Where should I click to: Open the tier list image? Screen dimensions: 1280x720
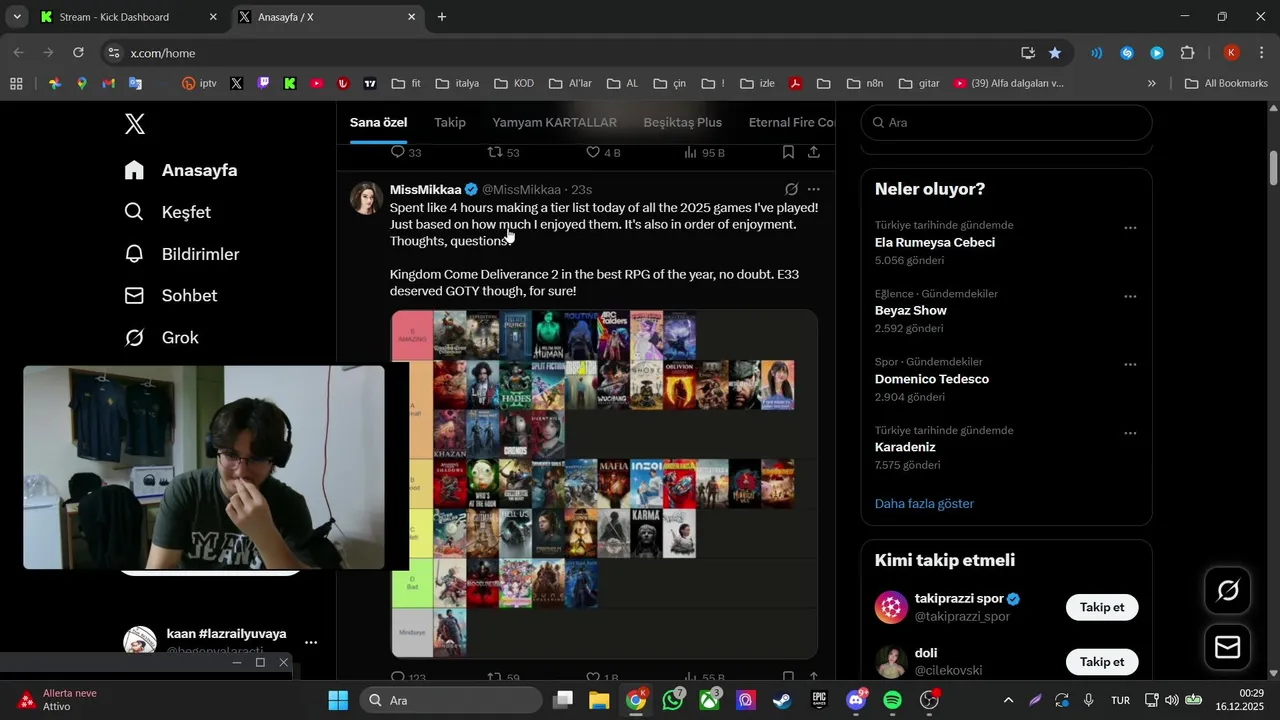click(x=604, y=484)
